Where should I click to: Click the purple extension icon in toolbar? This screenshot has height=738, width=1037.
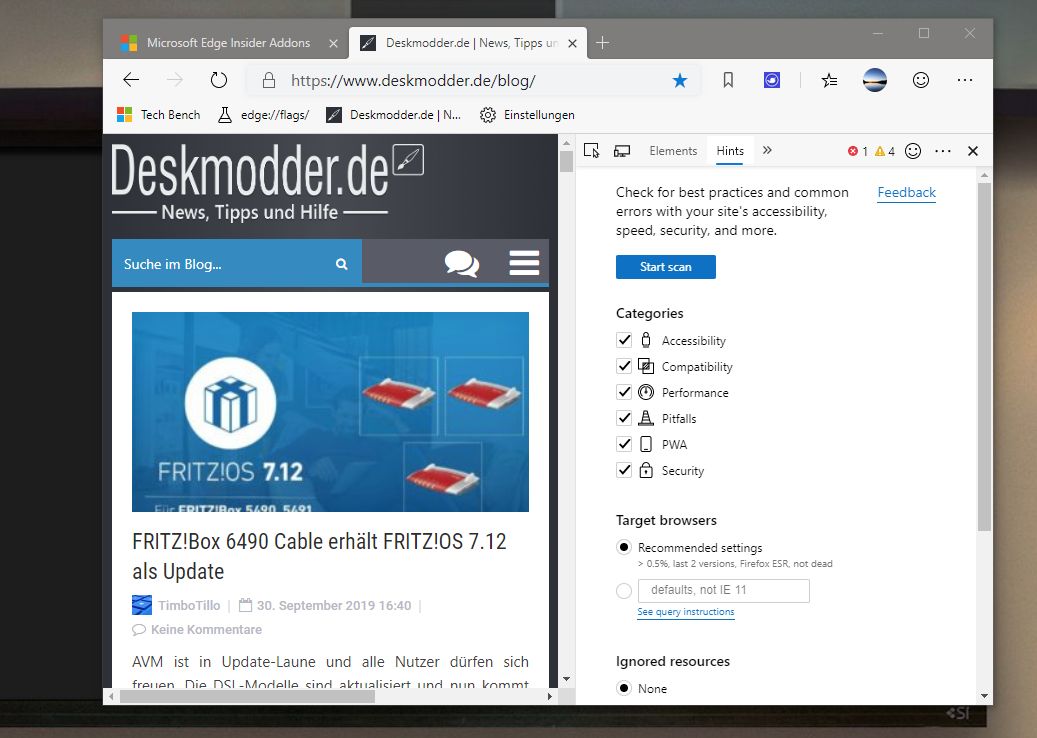click(772, 80)
